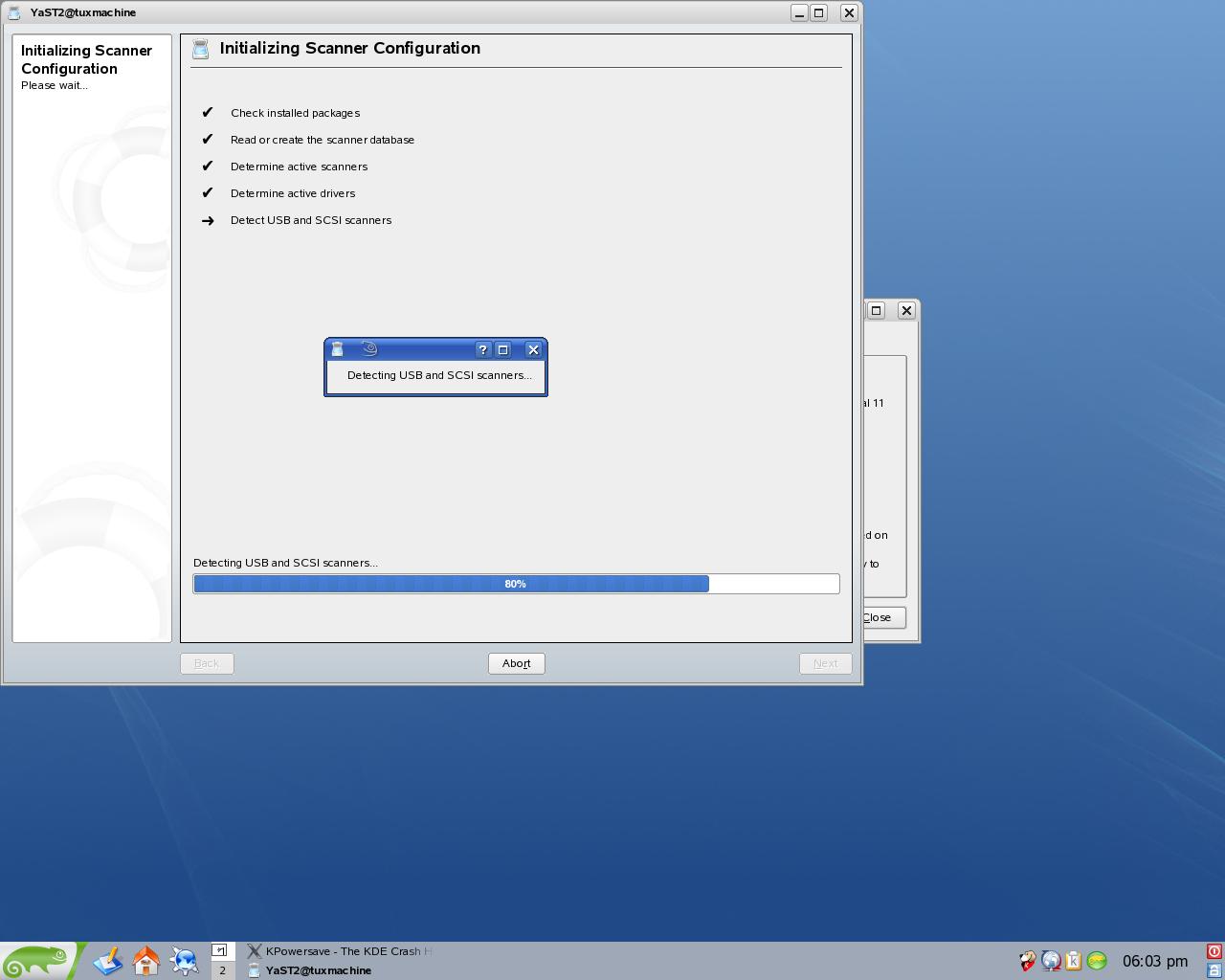Click 'Determine active drivers' step
Screen dimensions: 1225x980
293,193
